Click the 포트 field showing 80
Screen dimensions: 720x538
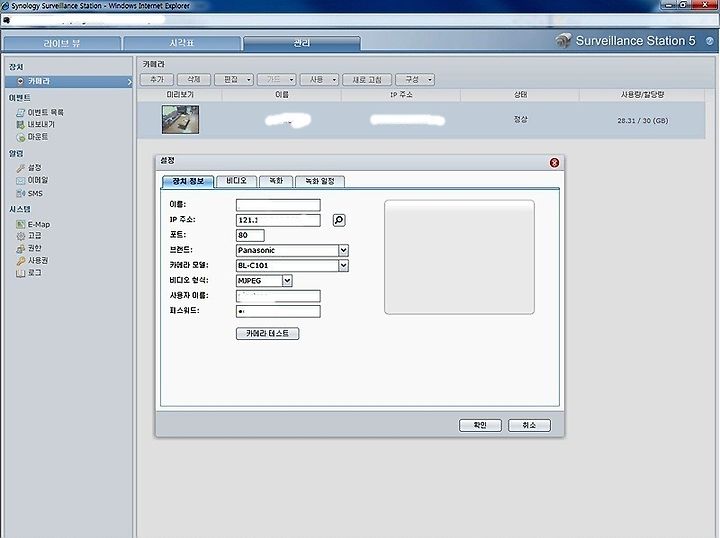pos(250,235)
